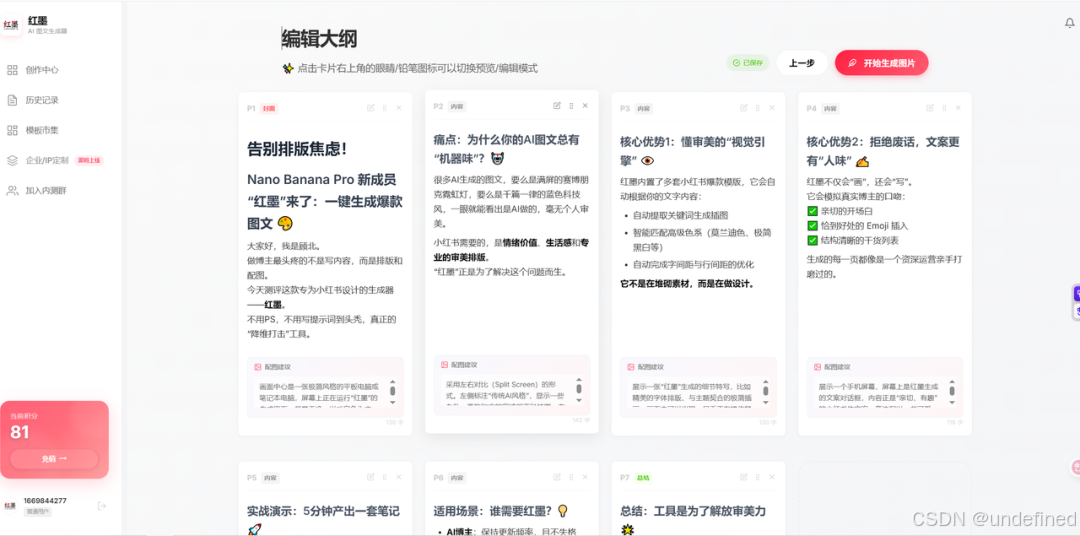Click the purple floating widget at right edge
The height and width of the screenshot is (536, 1080).
point(1077,294)
